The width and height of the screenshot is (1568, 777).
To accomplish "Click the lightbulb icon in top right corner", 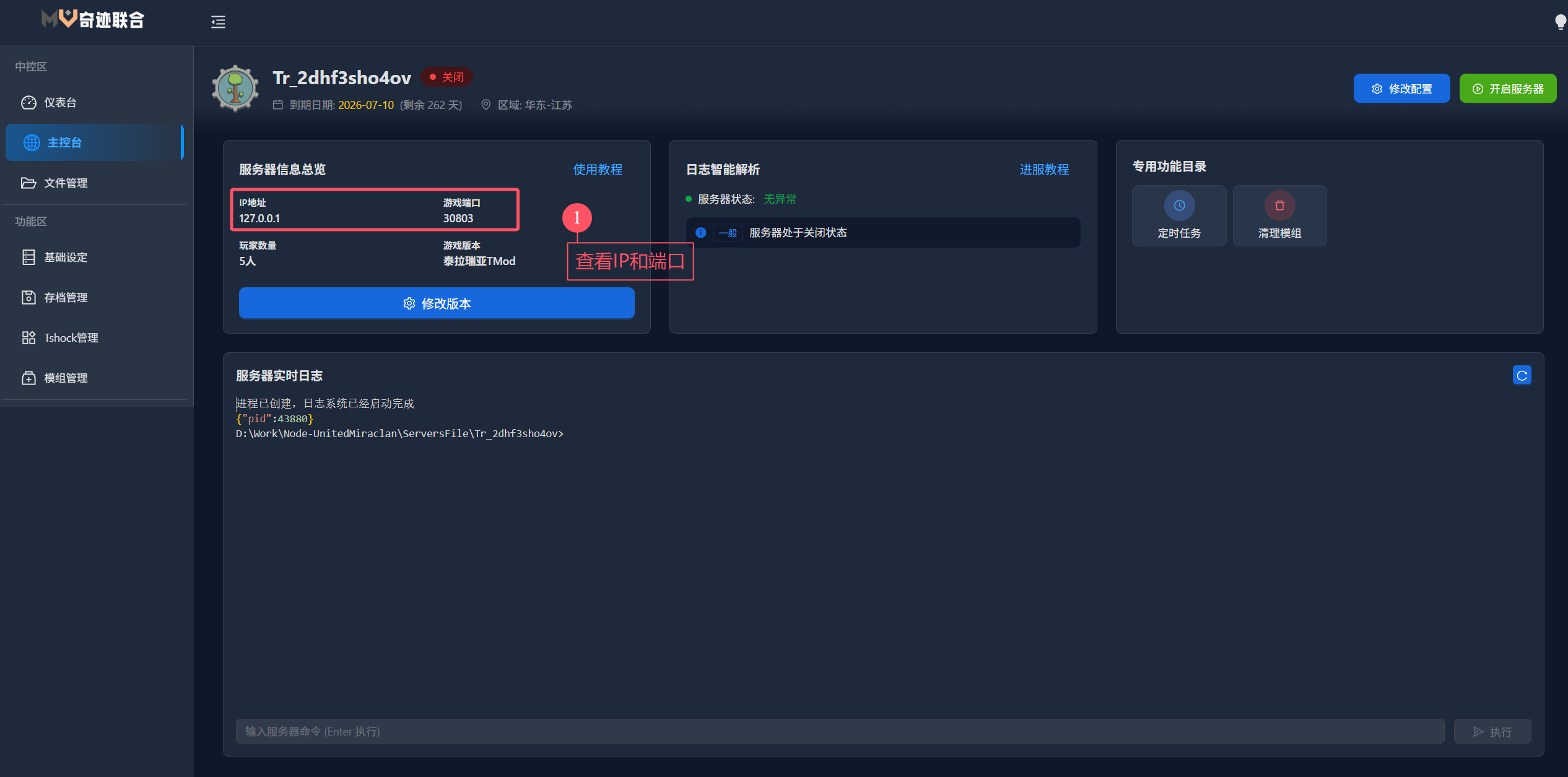I will [1560, 22].
